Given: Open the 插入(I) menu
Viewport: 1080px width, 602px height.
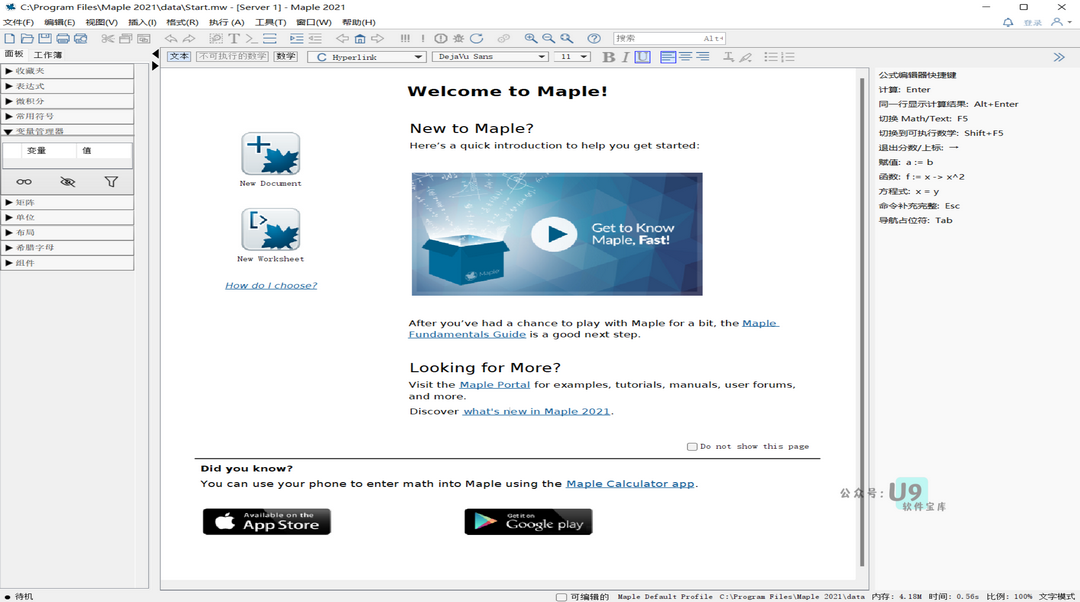Looking at the screenshot, I should tap(142, 23).
